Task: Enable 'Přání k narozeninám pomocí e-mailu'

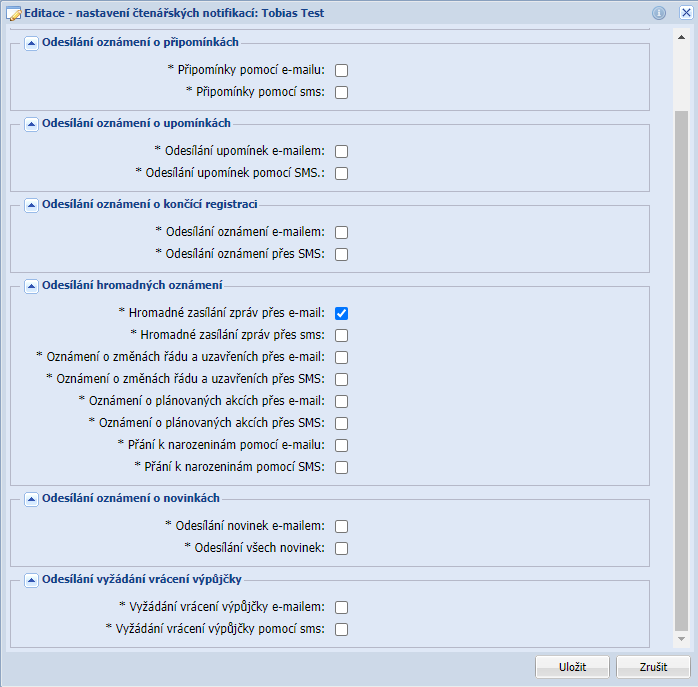Action: [x=342, y=445]
